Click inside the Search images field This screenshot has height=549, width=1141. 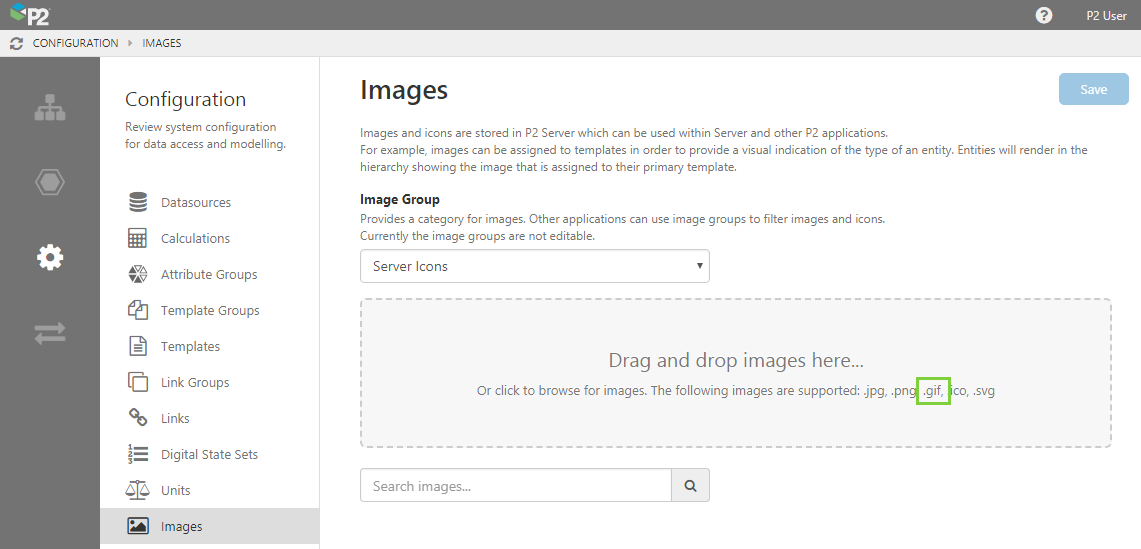click(515, 486)
